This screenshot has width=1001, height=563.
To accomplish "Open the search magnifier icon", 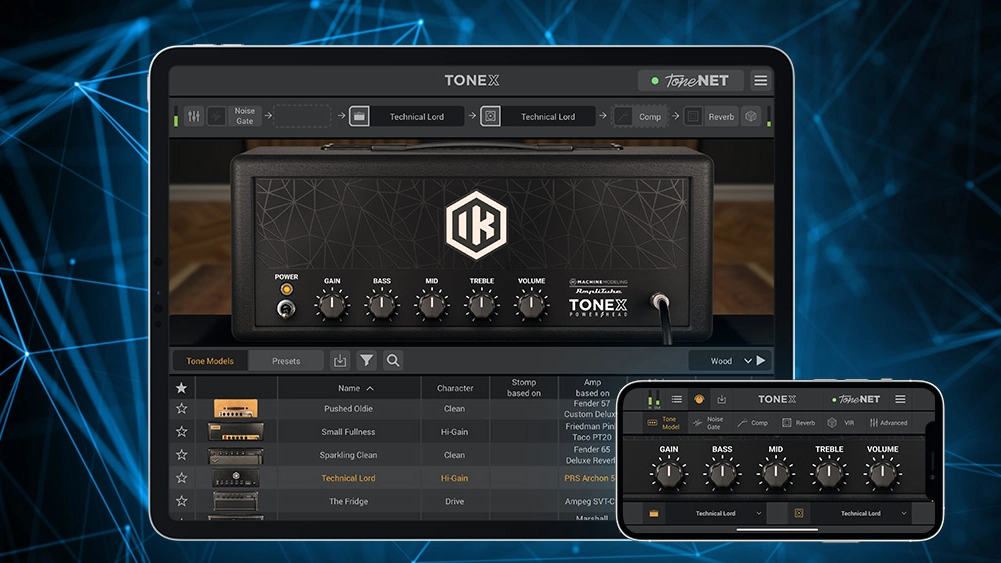I will point(393,361).
